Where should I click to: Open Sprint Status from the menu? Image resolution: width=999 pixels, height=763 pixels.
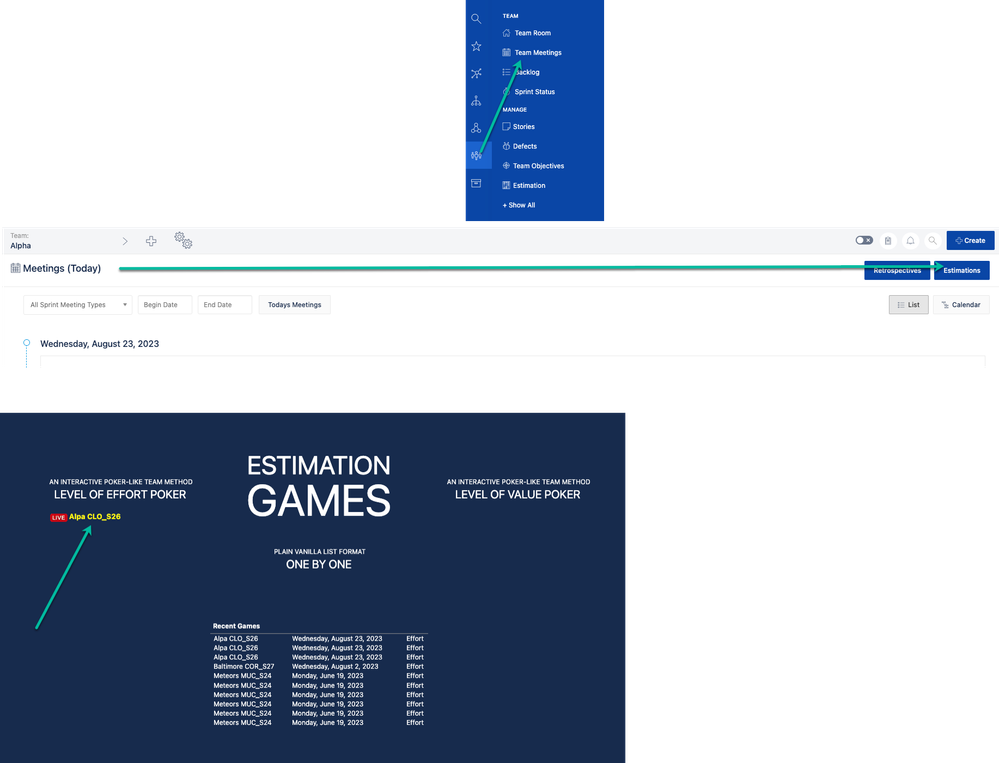[x=529, y=92]
